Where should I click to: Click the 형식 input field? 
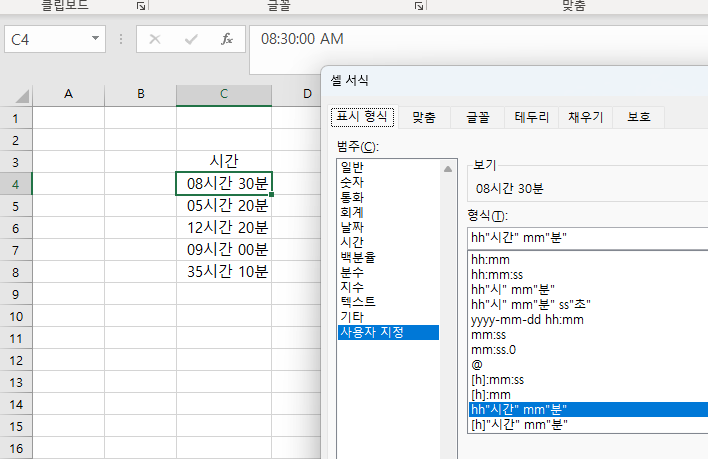tap(588, 238)
